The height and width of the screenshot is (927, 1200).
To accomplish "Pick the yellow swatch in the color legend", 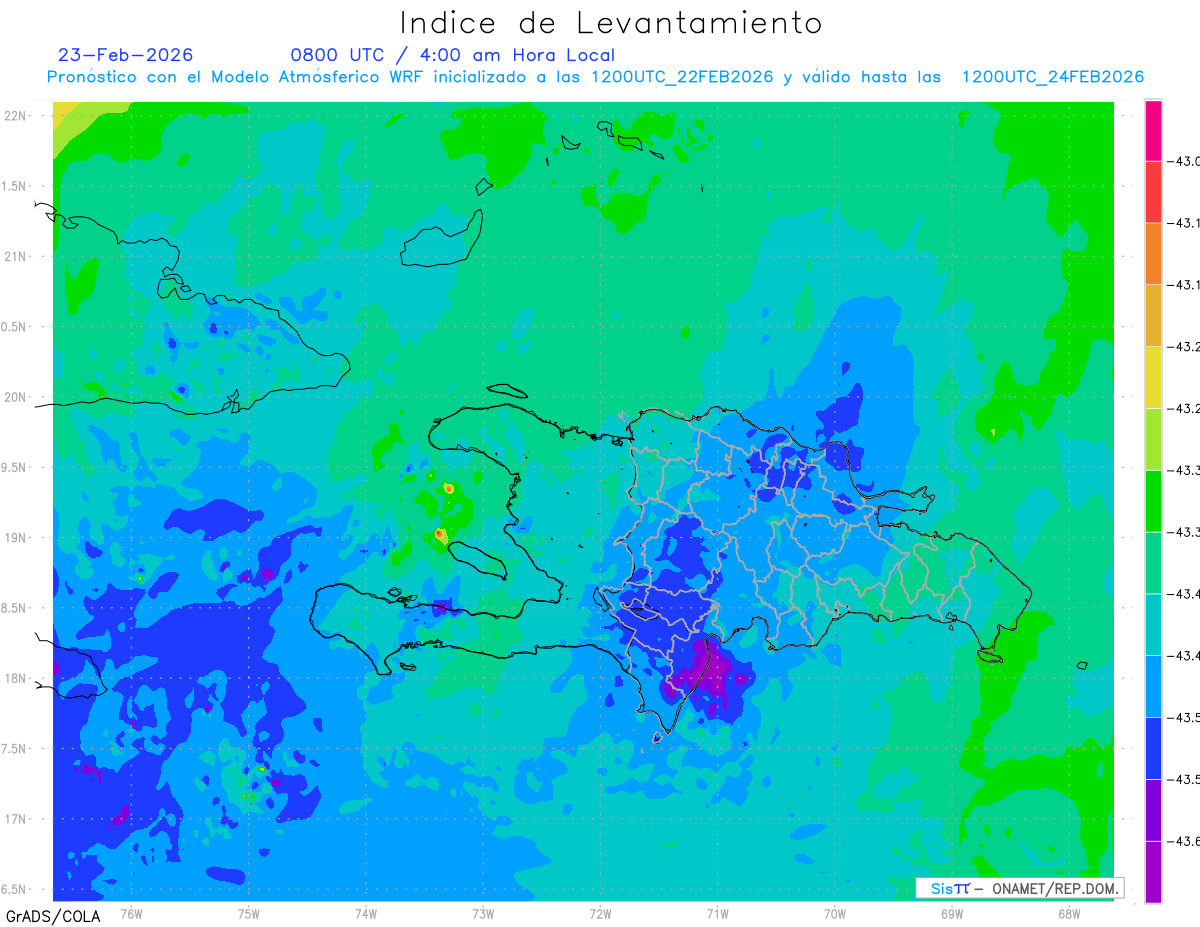I will click(1153, 377).
